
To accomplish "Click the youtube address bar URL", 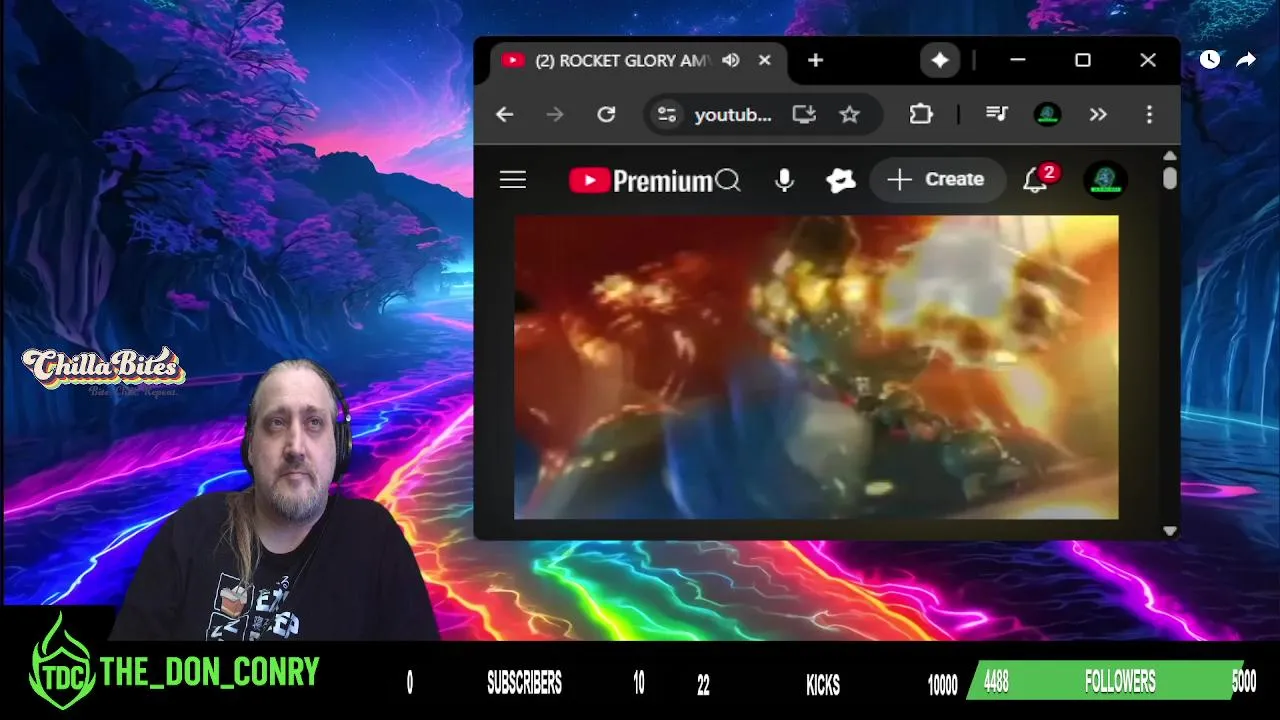I will point(733,115).
